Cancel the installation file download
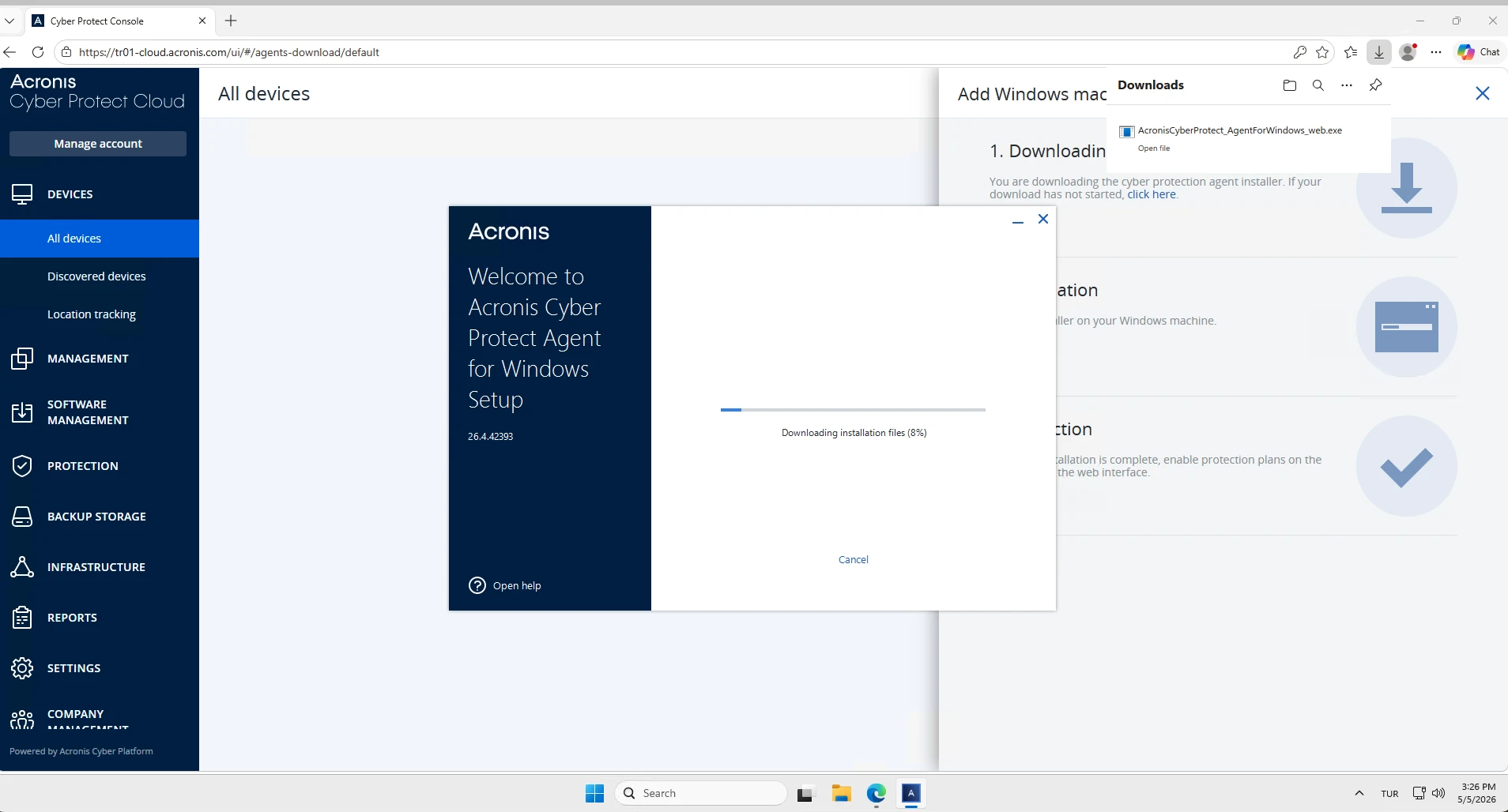This screenshot has height=812, width=1508. tap(853, 559)
